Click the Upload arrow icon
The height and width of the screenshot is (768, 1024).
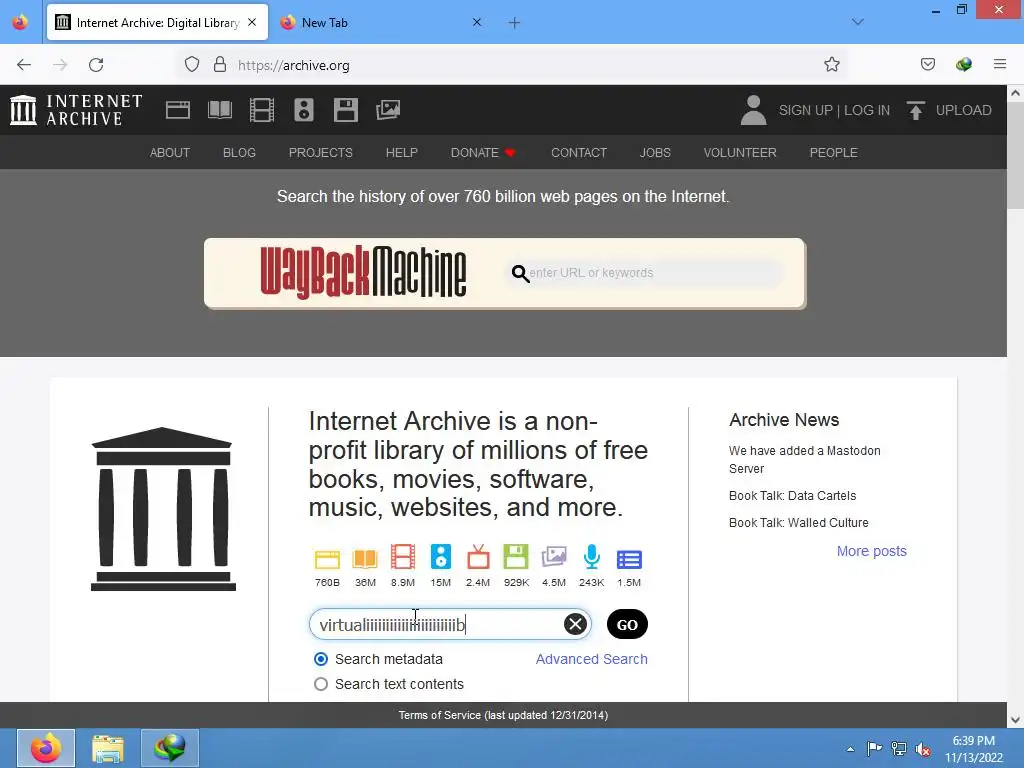pos(916,110)
